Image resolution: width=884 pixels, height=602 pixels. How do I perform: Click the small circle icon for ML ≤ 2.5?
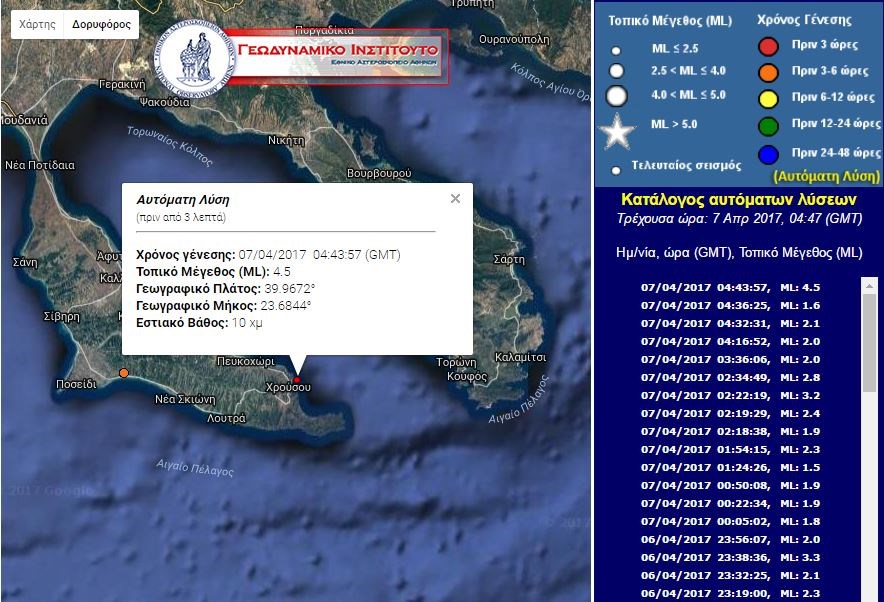pyautogui.click(x=616, y=50)
